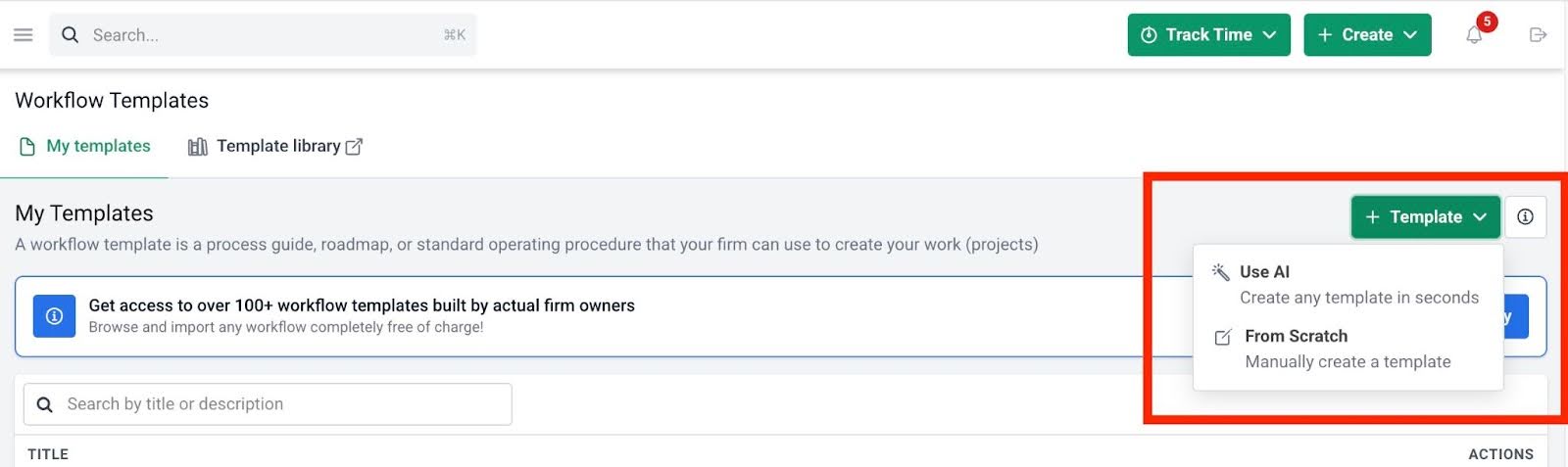This screenshot has width=1568, height=467.
Task: Focus the Search by title or description field
Action: click(284, 404)
